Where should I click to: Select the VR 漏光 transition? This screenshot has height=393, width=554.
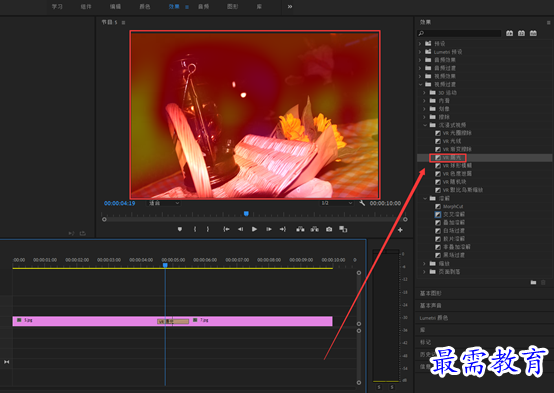pyautogui.click(x=448, y=158)
